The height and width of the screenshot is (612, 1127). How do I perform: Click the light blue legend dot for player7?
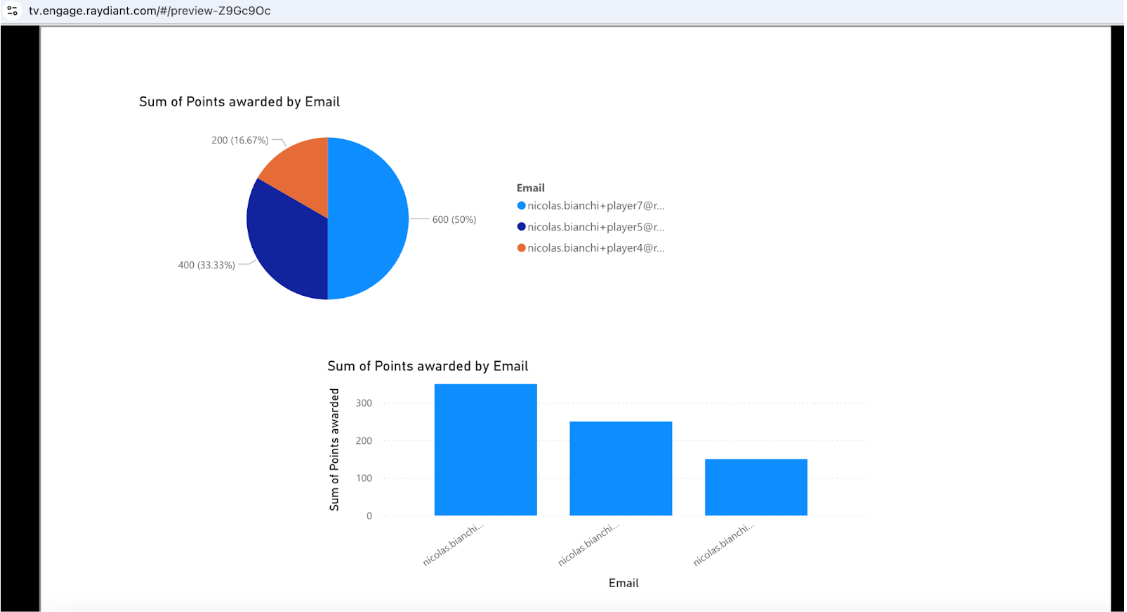coord(521,206)
